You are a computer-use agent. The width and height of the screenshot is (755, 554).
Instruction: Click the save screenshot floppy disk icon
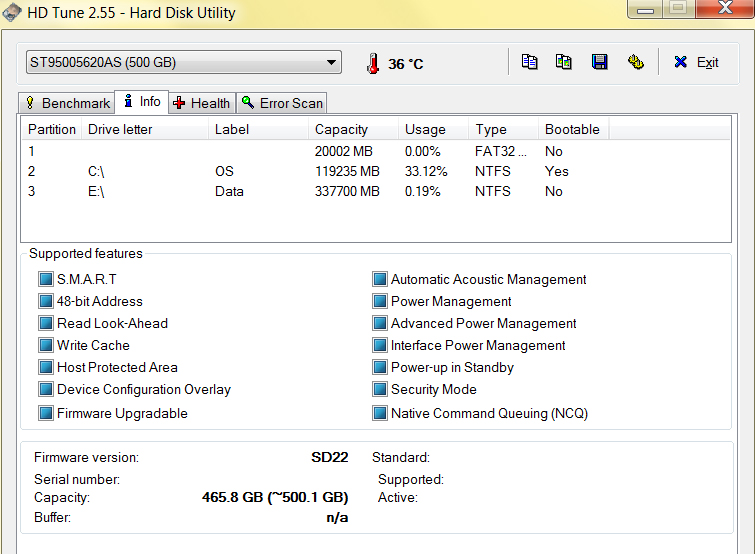tap(599, 62)
